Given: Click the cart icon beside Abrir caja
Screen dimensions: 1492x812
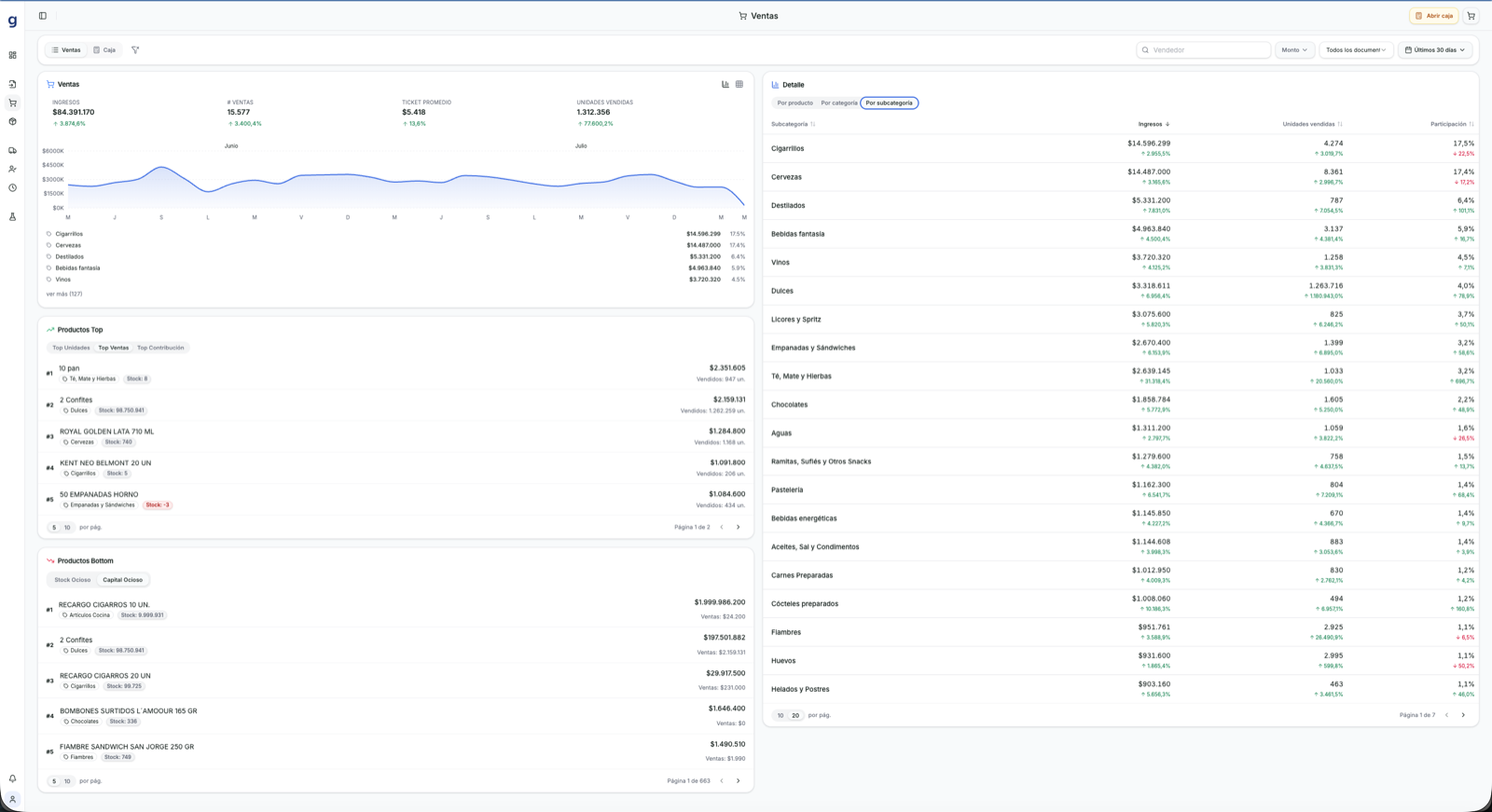Looking at the screenshot, I should click(1471, 16).
